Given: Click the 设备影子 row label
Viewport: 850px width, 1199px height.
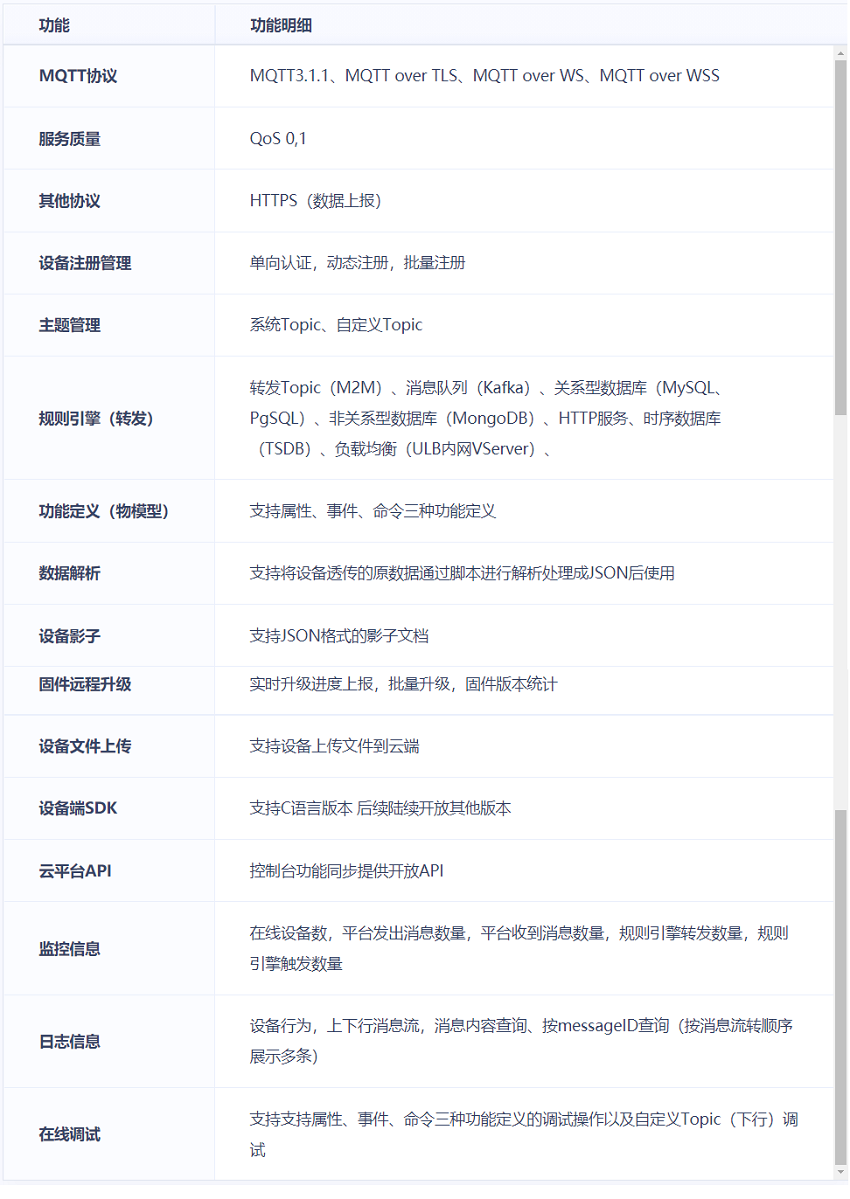Looking at the screenshot, I should pos(70,636).
